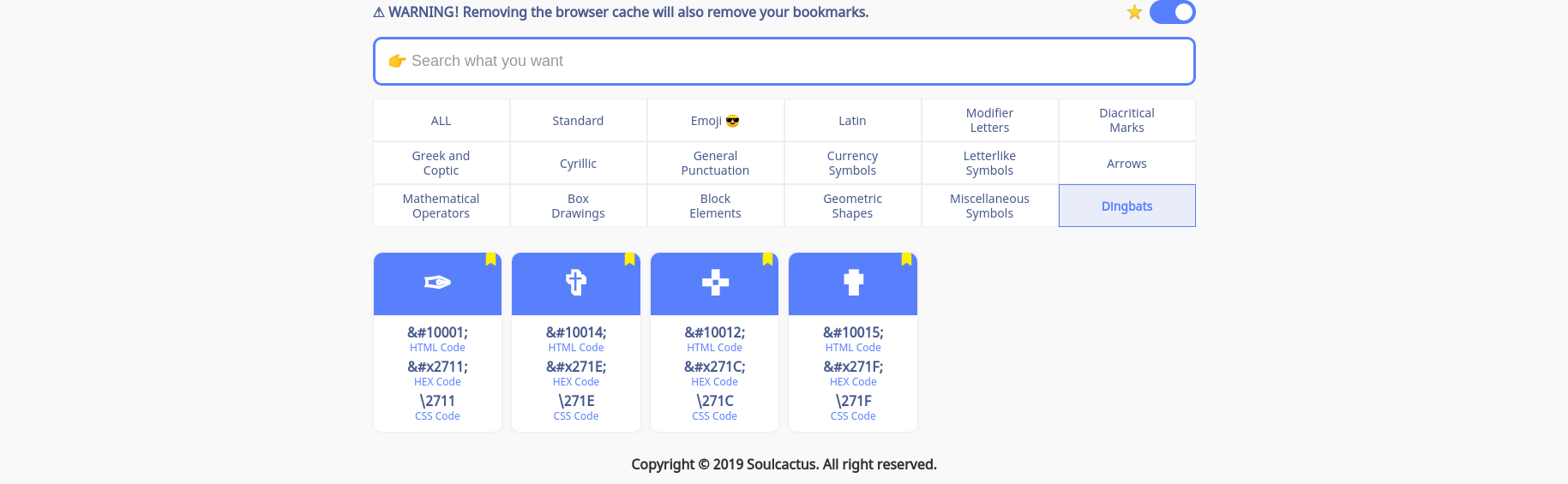This screenshot has height=484, width=1568.
Task: Click the shadowed Latin cross symbol
Action: click(576, 282)
